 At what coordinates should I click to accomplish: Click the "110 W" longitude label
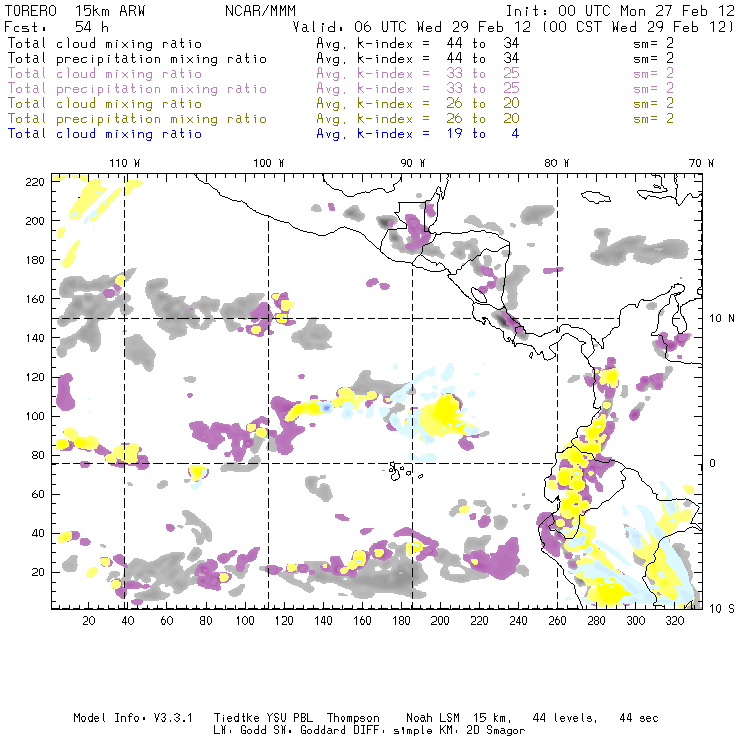125,163
